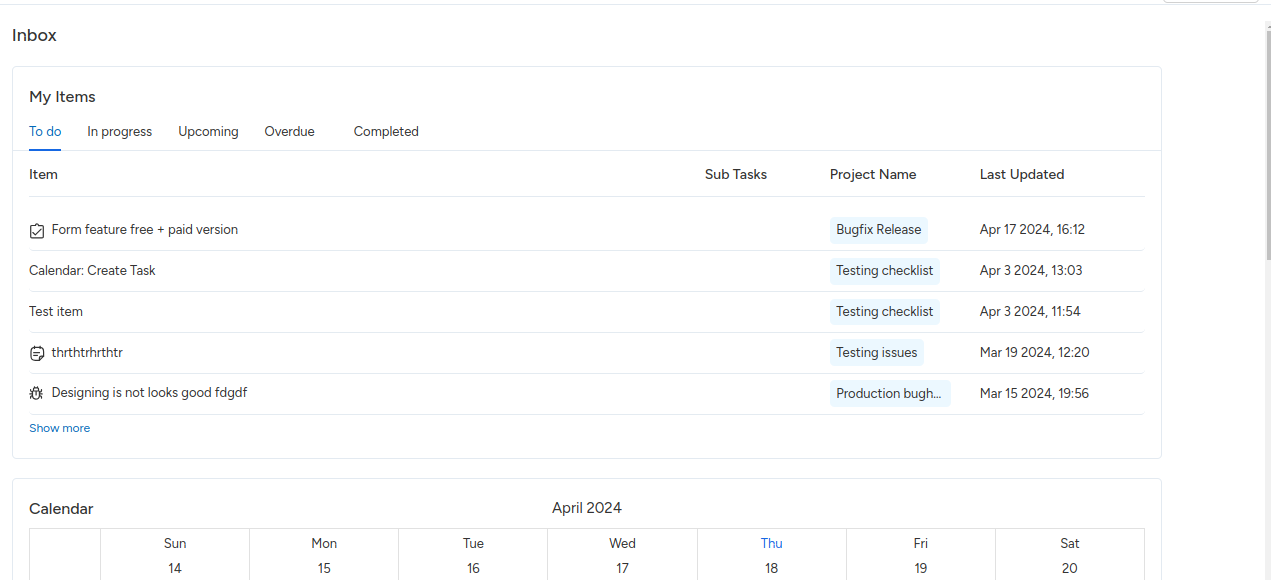Select Sun 14 in the calendar header
1271x580 pixels.
pos(175,556)
